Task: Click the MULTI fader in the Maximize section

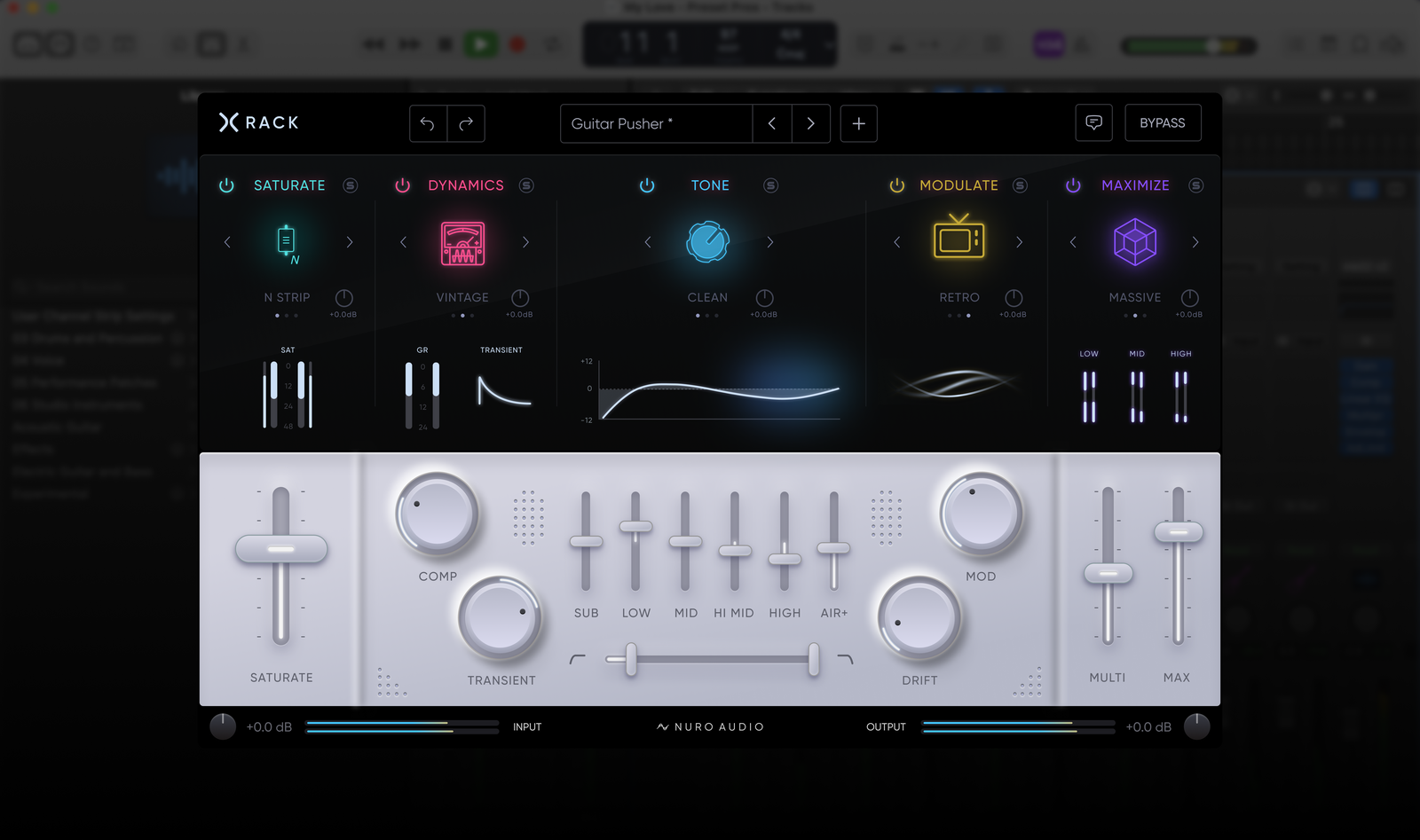Action: (1107, 572)
